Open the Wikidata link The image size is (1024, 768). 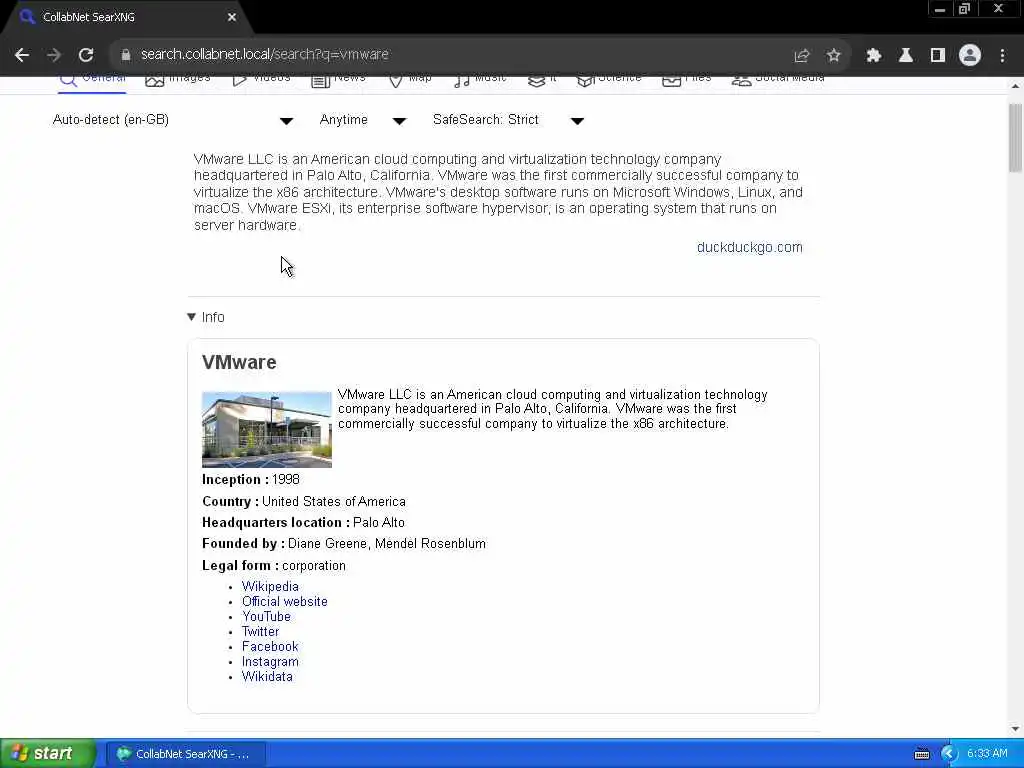click(x=267, y=677)
